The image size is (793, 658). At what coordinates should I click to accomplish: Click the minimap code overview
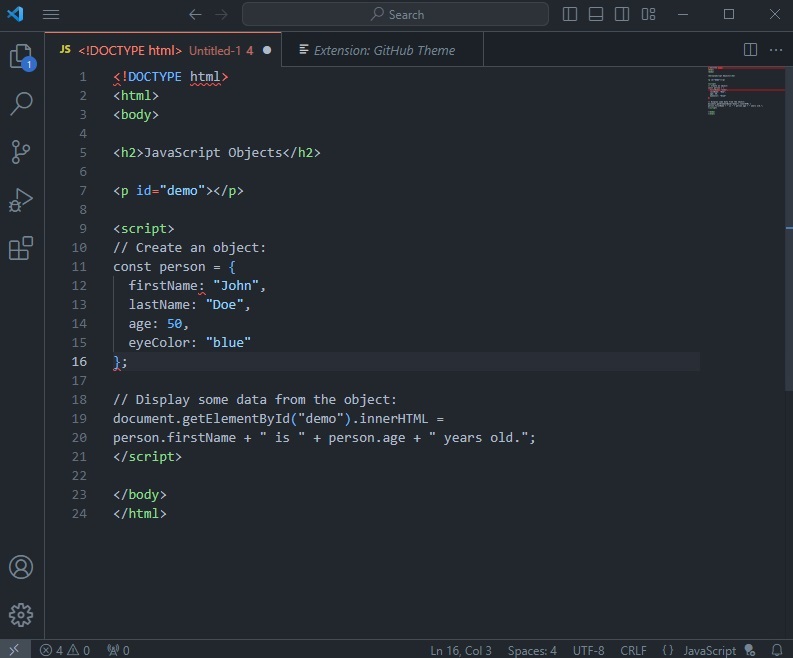tap(745, 91)
